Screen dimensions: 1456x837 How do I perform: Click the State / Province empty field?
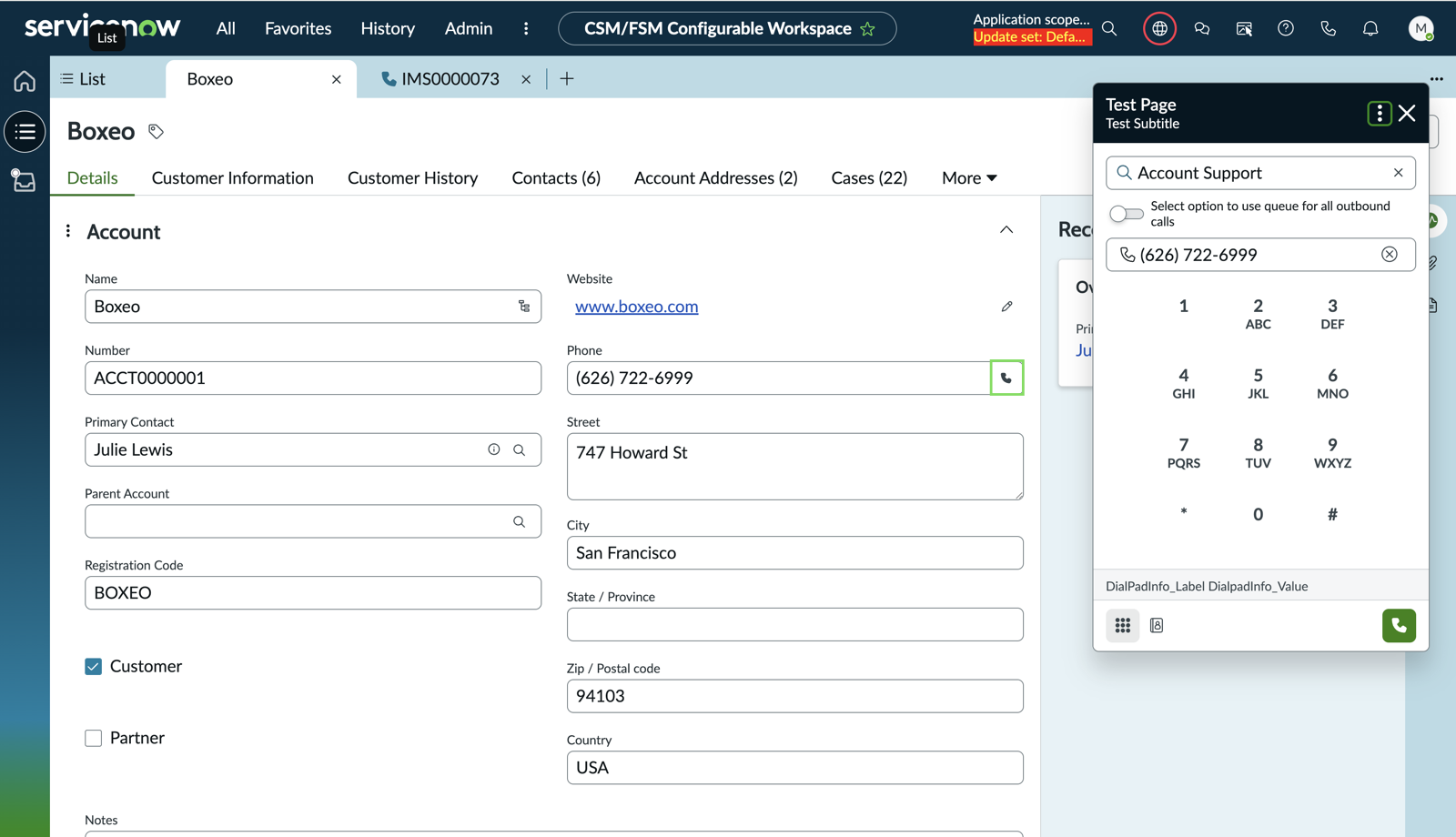795,625
